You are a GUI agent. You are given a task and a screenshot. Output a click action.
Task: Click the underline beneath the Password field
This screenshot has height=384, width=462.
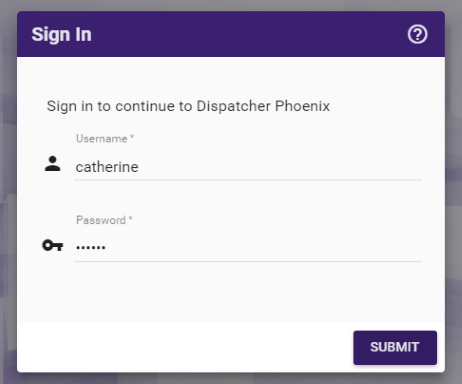pos(248,262)
